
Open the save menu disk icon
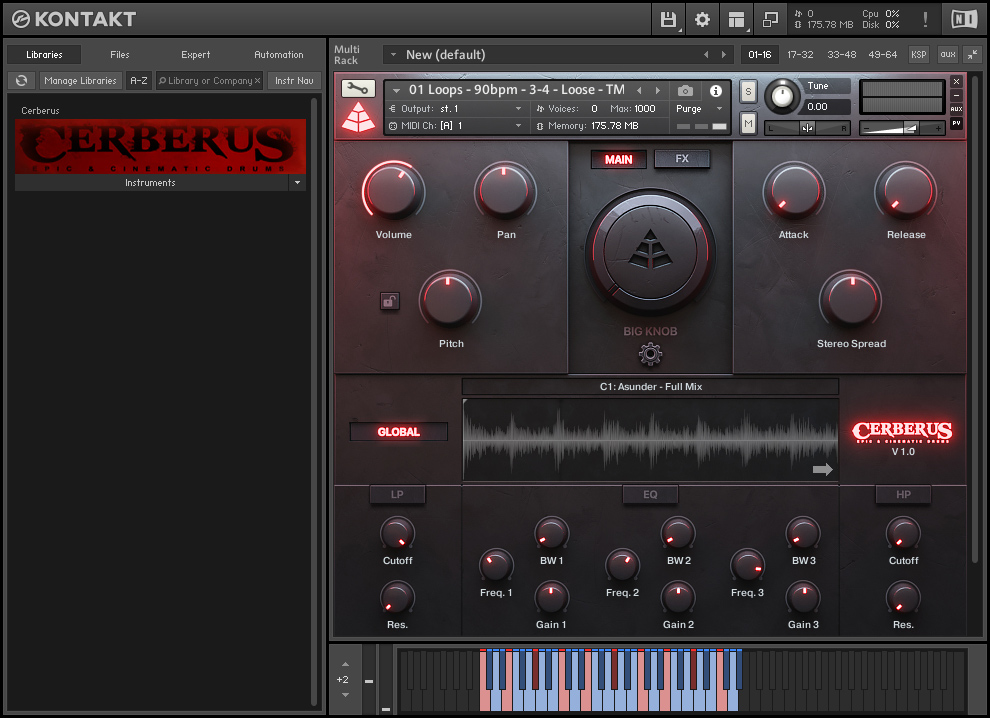tap(668, 20)
